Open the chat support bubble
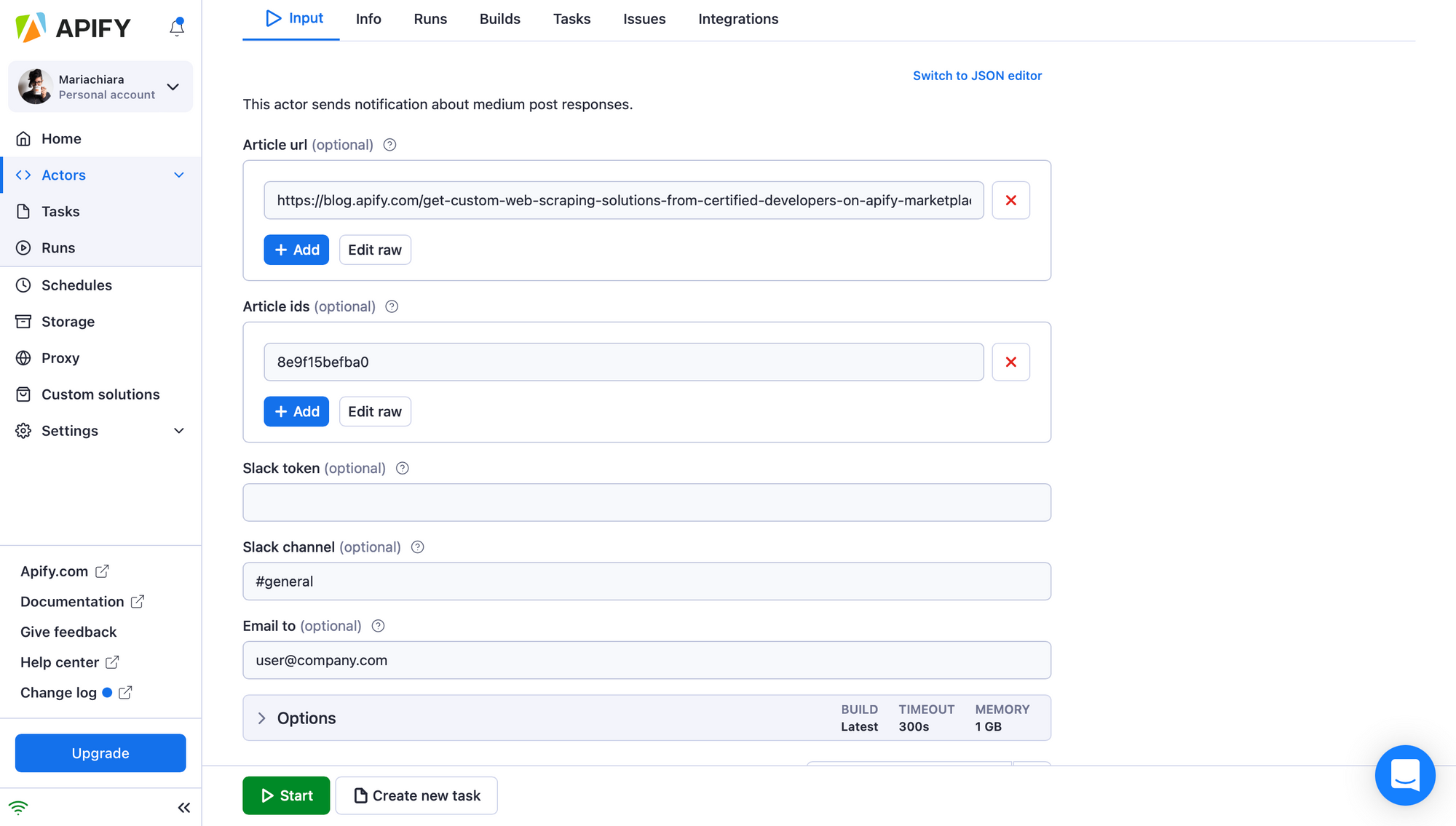The width and height of the screenshot is (1456, 826). tap(1404, 774)
